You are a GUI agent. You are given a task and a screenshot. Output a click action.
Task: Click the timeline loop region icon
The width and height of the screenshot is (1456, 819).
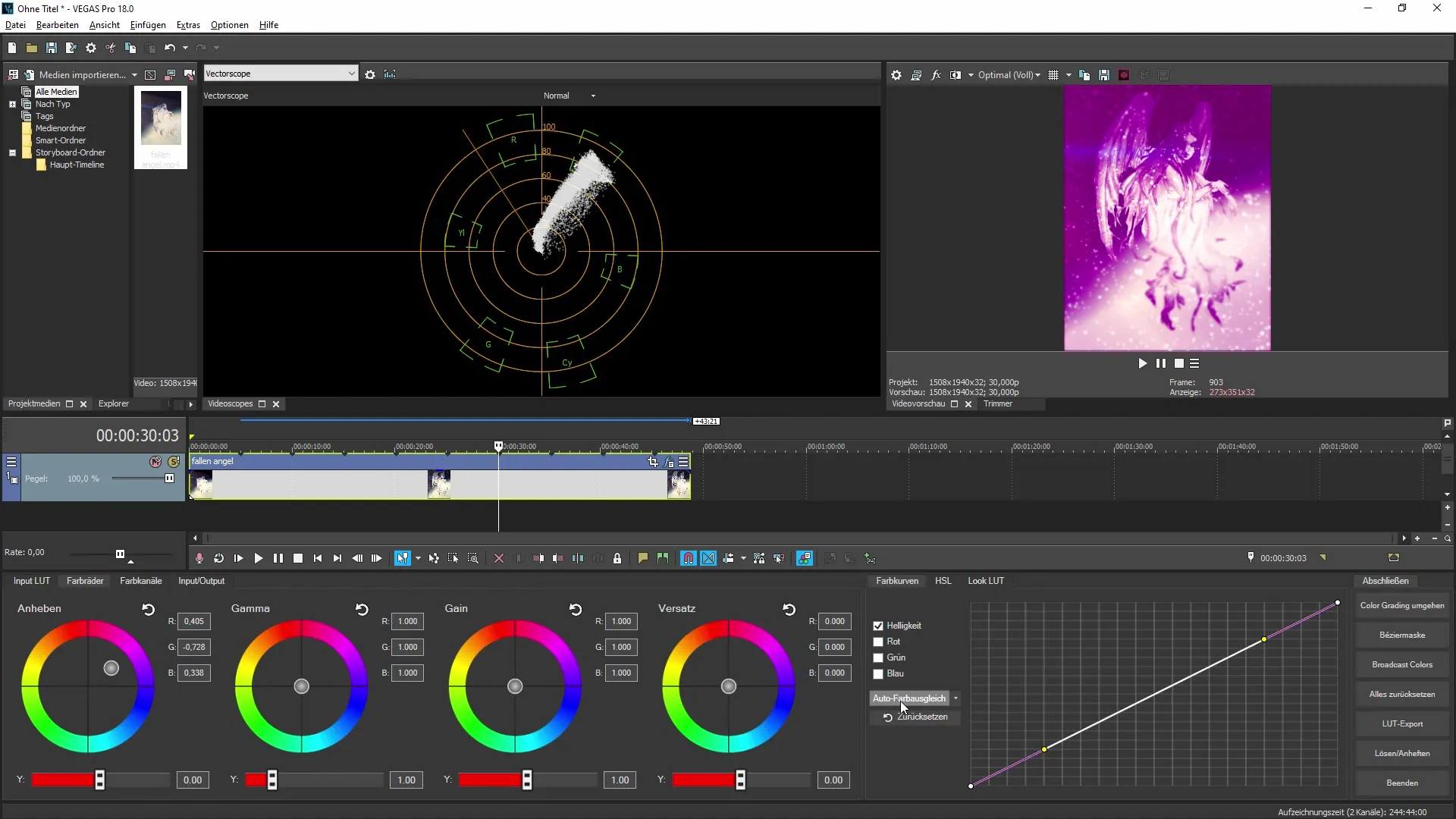(219, 558)
